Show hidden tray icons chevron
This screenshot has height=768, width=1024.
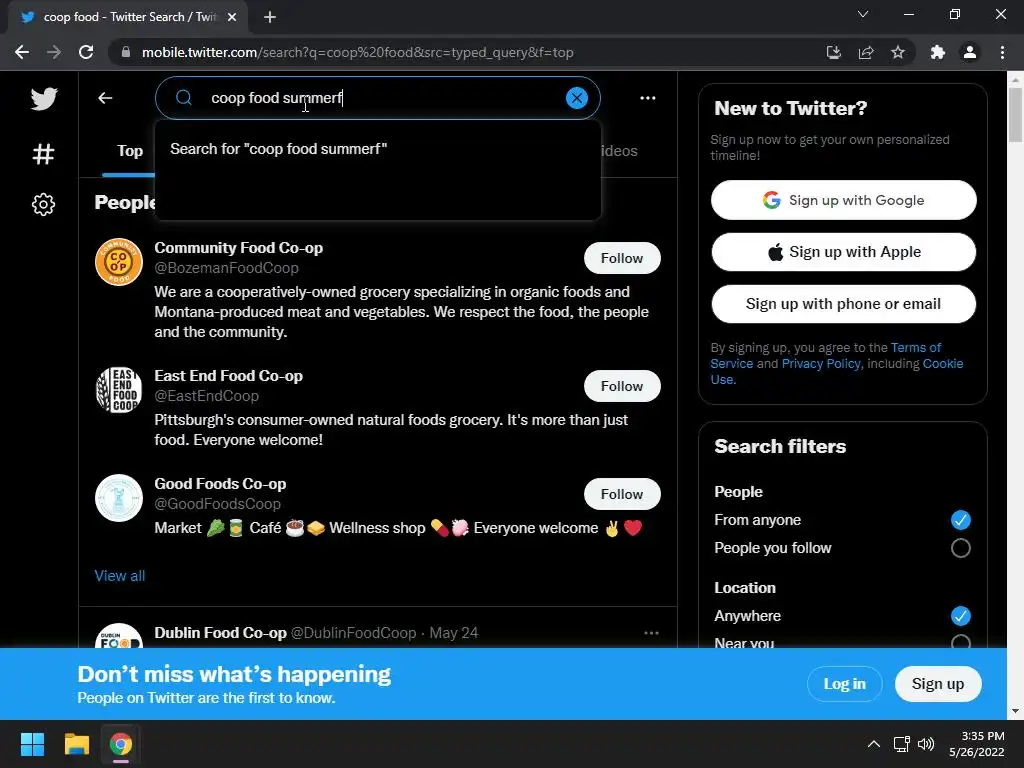point(873,744)
